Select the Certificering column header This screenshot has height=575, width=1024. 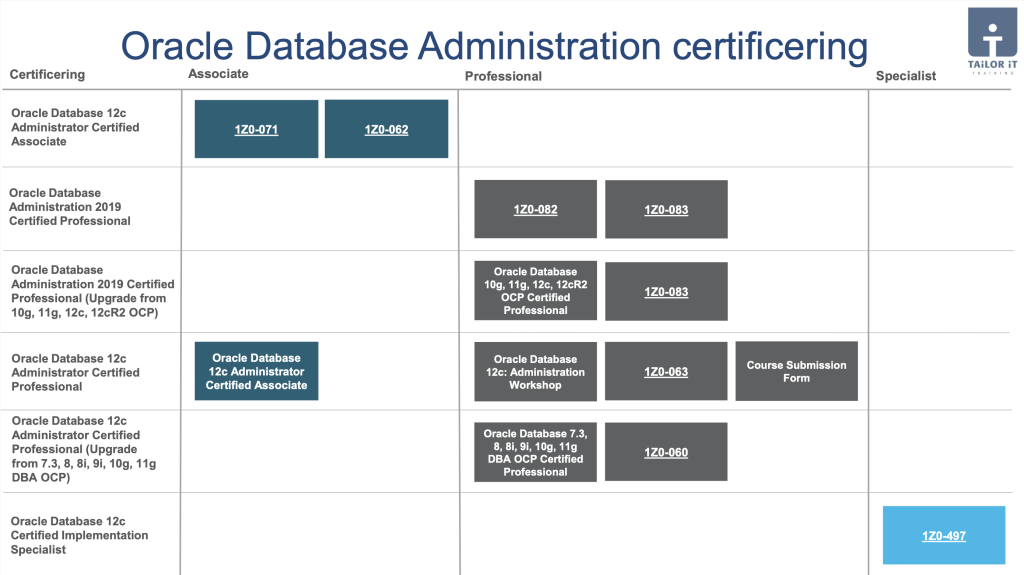[x=47, y=74]
